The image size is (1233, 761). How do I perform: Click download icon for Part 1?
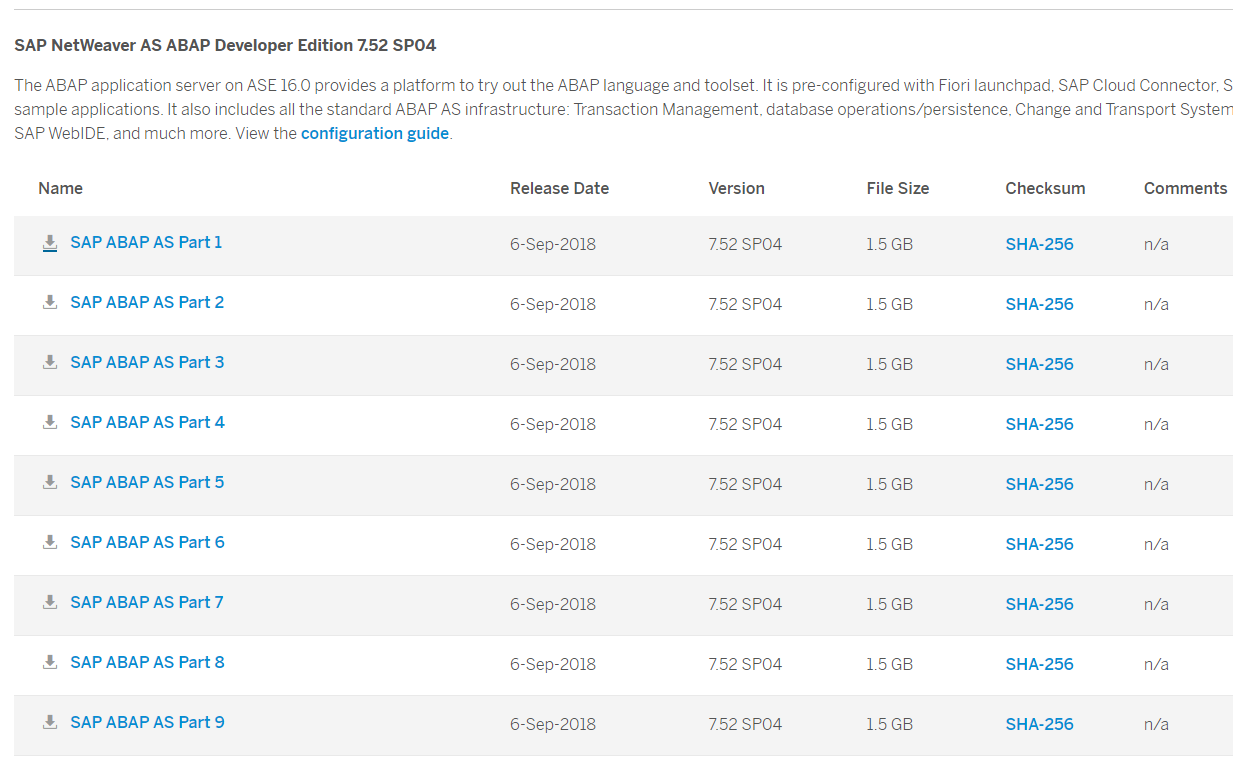[50, 243]
